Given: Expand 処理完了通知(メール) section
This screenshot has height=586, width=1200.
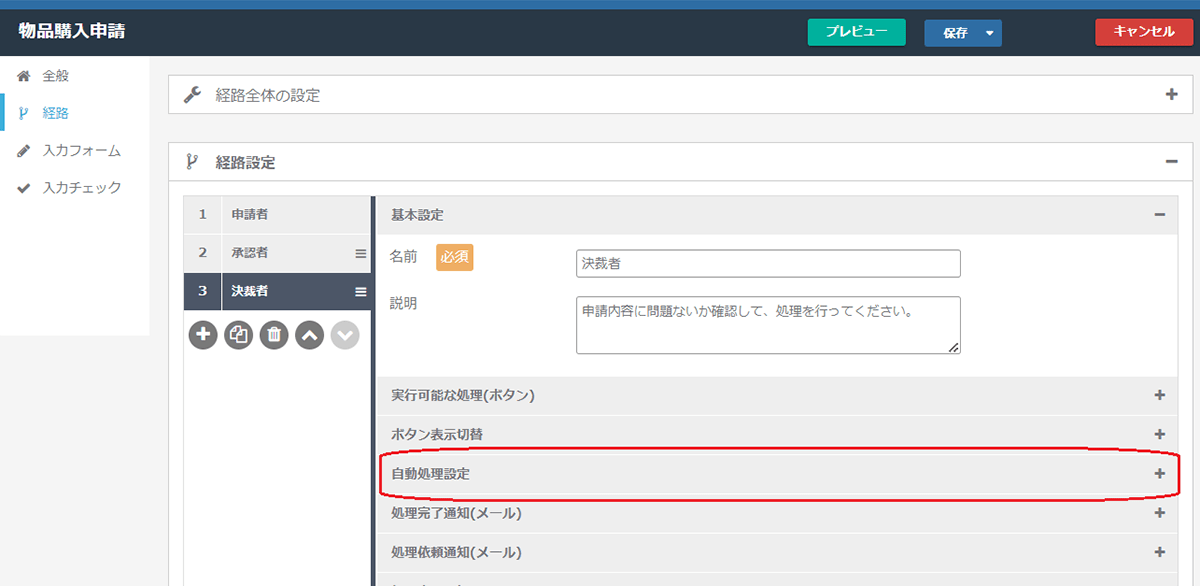Looking at the screenshot, I should [1160, 513].
